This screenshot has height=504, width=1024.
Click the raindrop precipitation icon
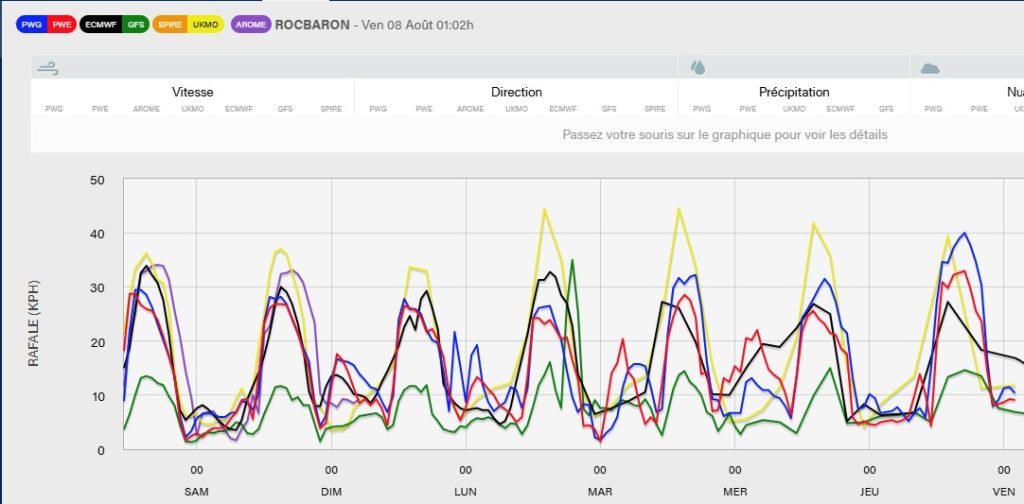698,68
